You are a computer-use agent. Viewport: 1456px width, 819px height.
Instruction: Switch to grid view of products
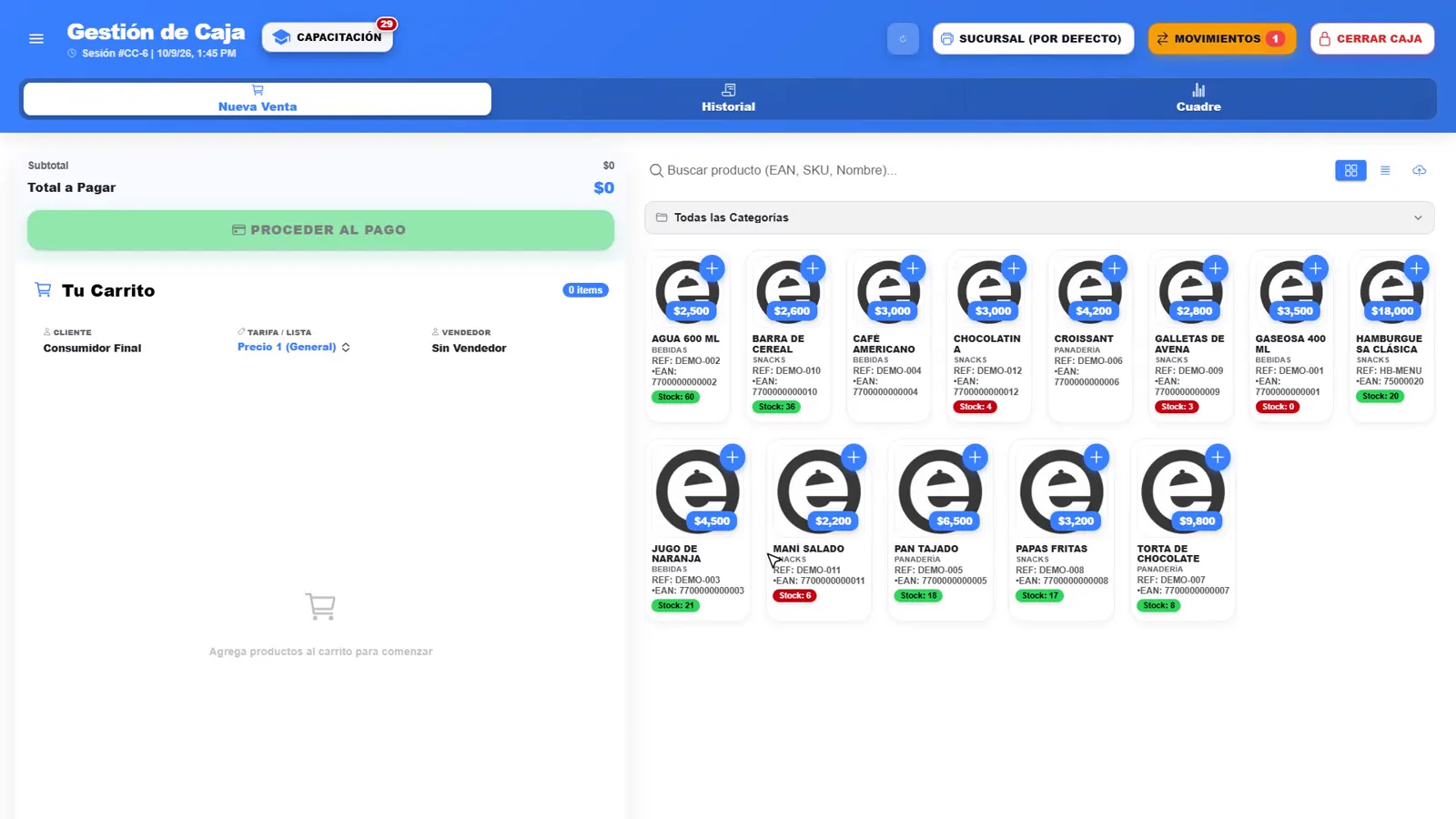coord(1350,170)
